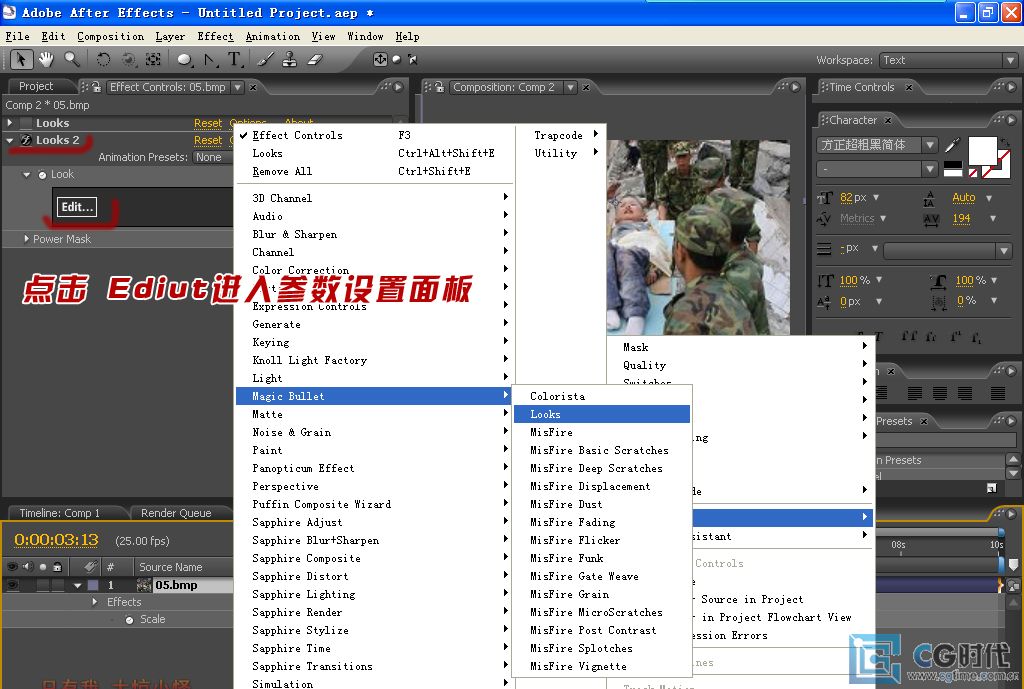This screenshot has width=1024, height=689.
Task: Select the 05.bmp layer name
Action: point(176,585)
